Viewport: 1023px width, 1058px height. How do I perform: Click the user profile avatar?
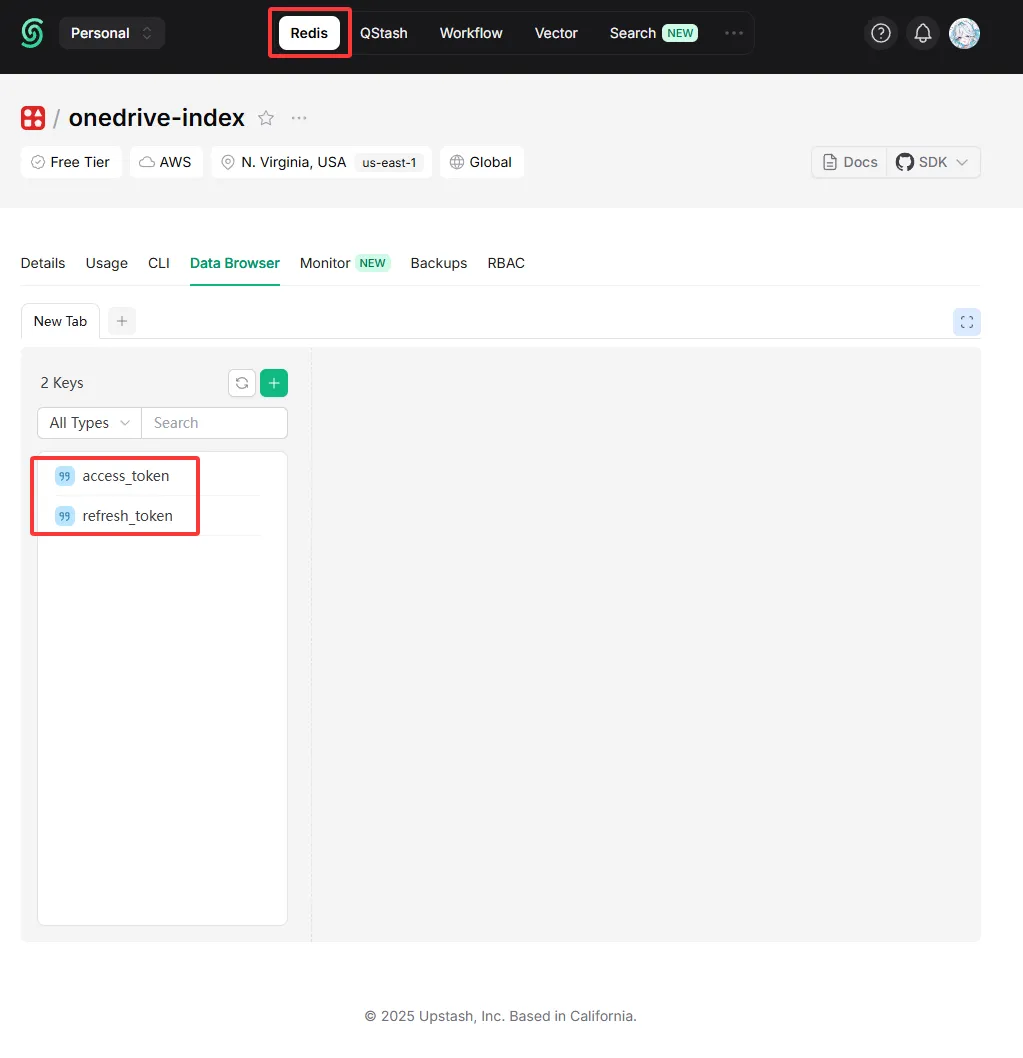pyautogui.click(x=964, y=33)
